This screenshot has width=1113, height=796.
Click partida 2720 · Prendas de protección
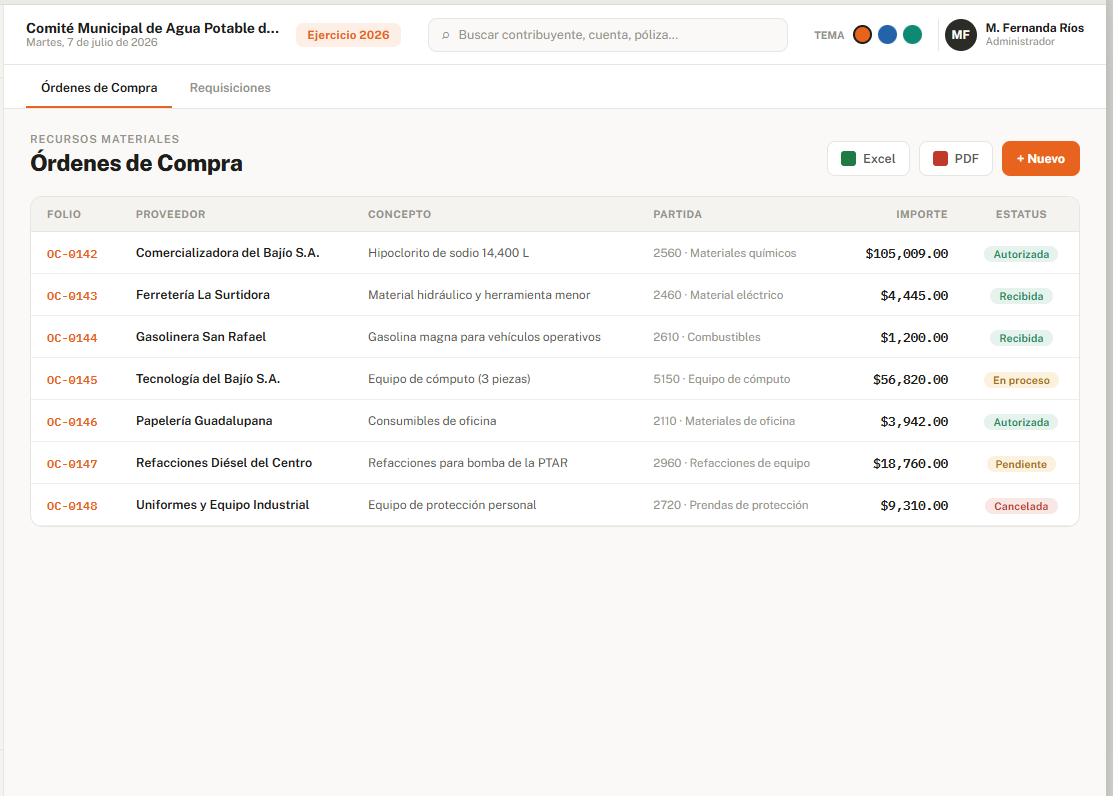click(x=730, y=504)
